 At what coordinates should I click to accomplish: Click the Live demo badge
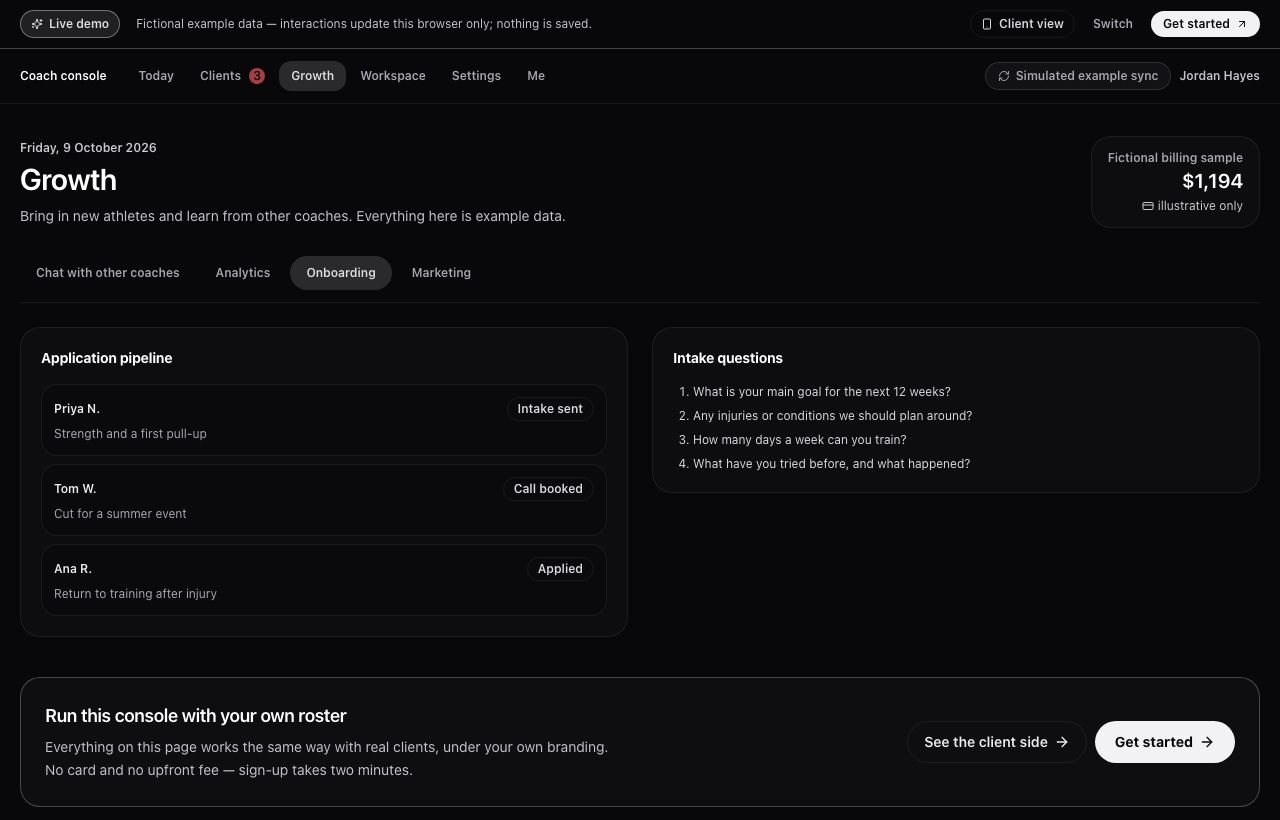tap(70, 24)
